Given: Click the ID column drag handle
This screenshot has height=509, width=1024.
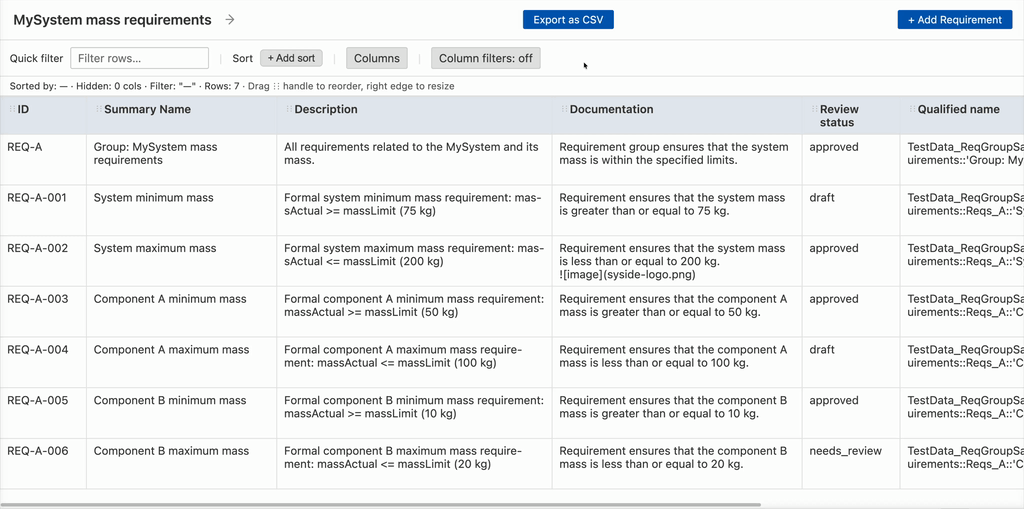Looking at the screenshot, I should point(12,109).
